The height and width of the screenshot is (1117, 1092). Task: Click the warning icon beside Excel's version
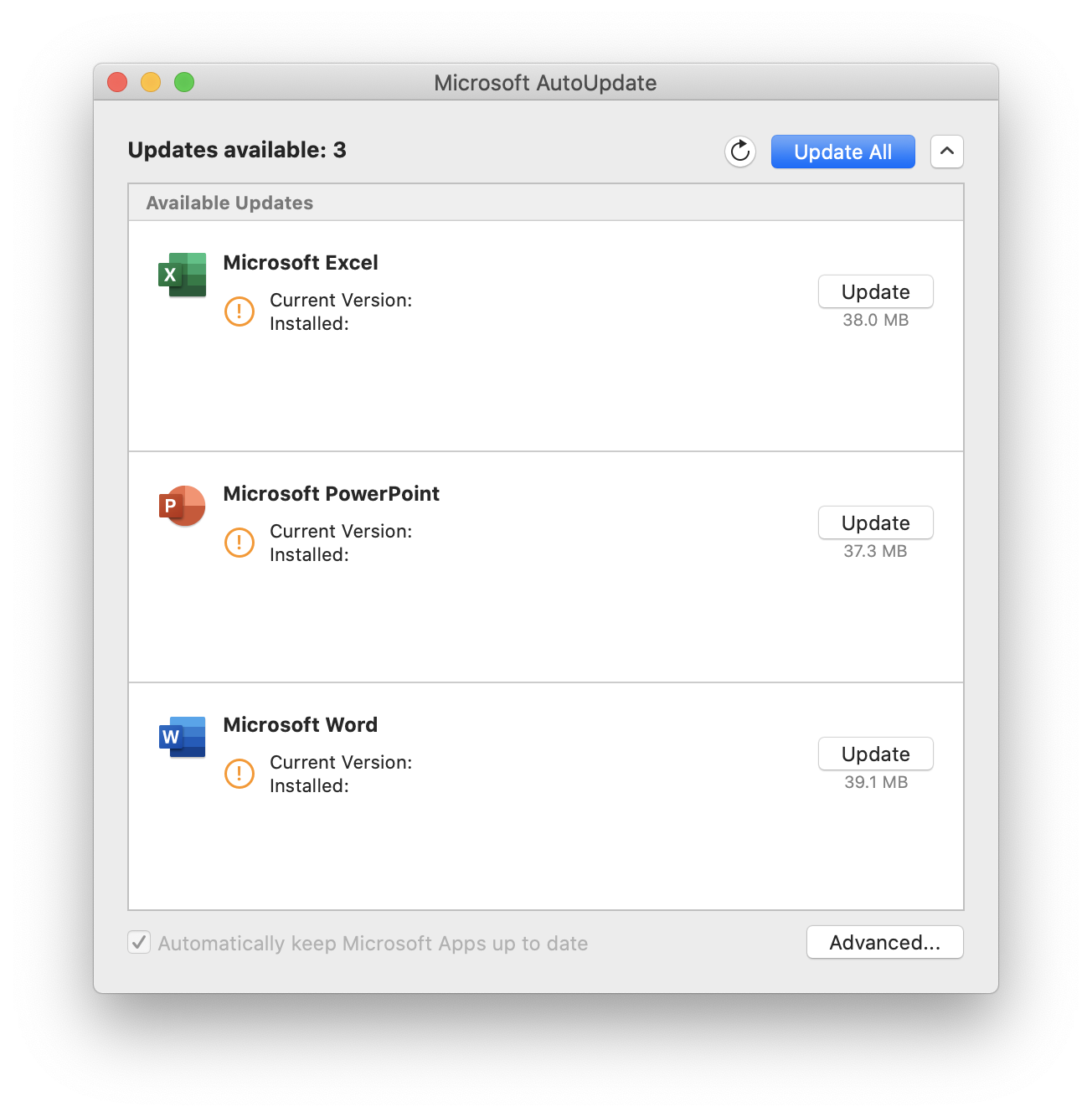pos(239,311)
